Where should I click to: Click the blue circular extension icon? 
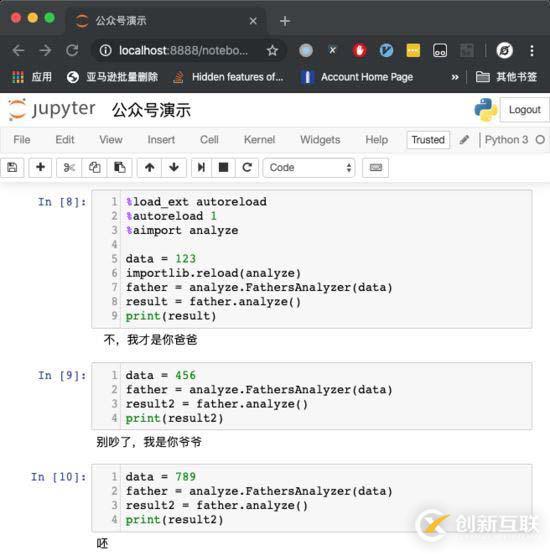[x=386, y=51]
